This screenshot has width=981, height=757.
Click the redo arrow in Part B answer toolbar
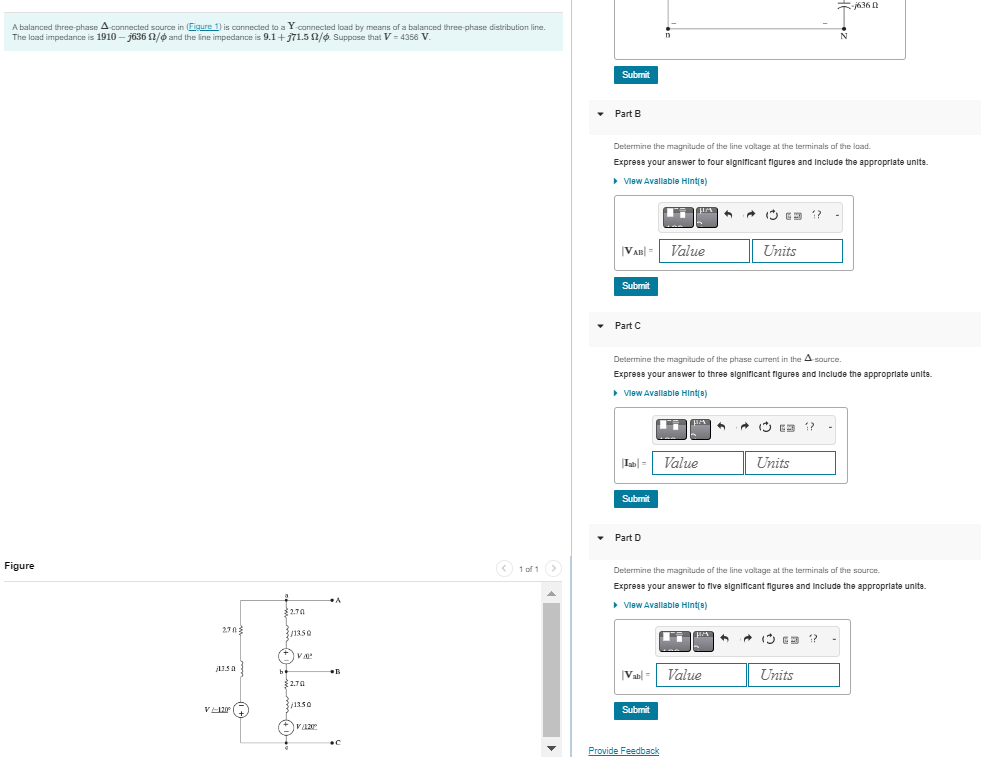[x=751, y=215]
